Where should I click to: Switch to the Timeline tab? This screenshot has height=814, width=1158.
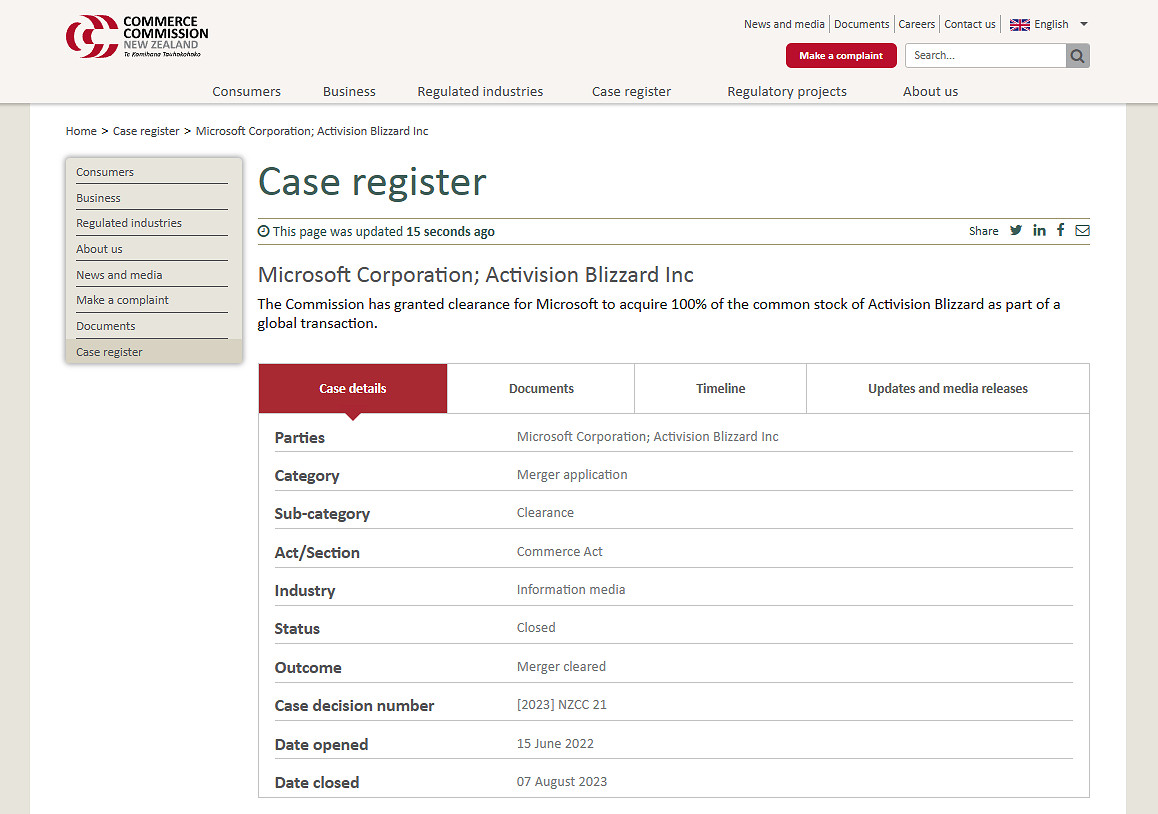click(x=720, y=388)
